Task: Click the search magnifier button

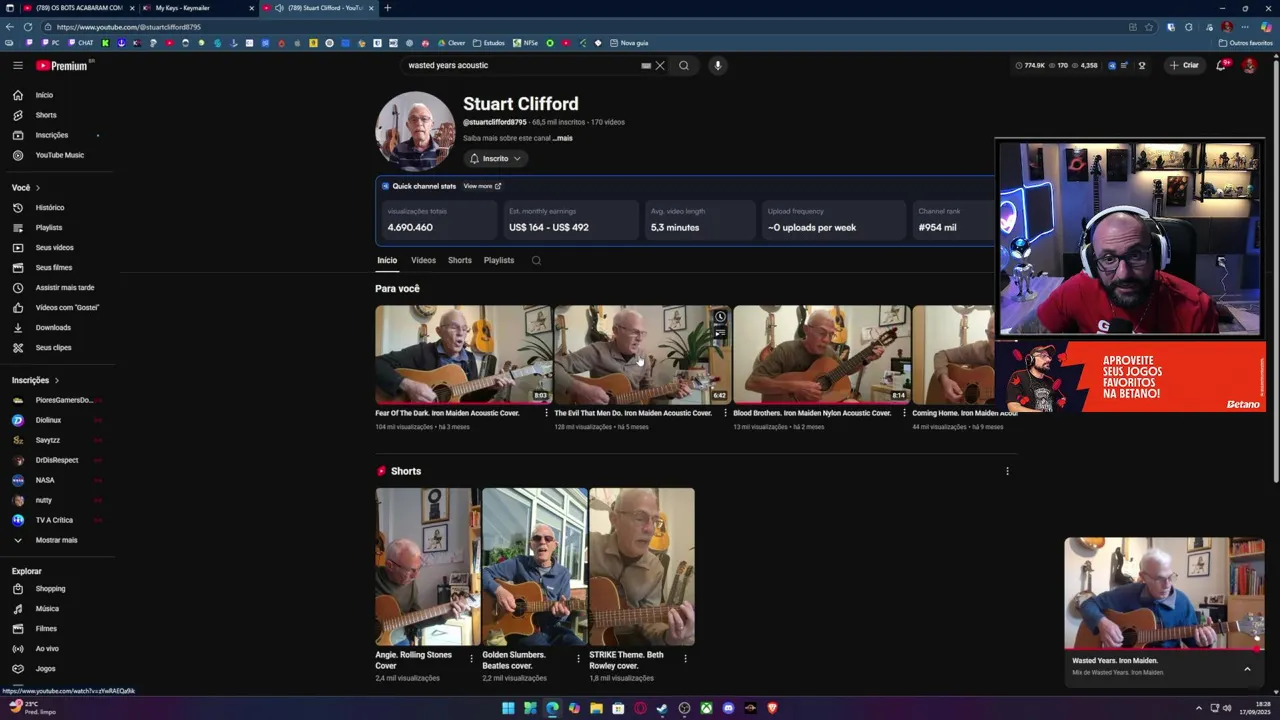Action: point(684,65)
